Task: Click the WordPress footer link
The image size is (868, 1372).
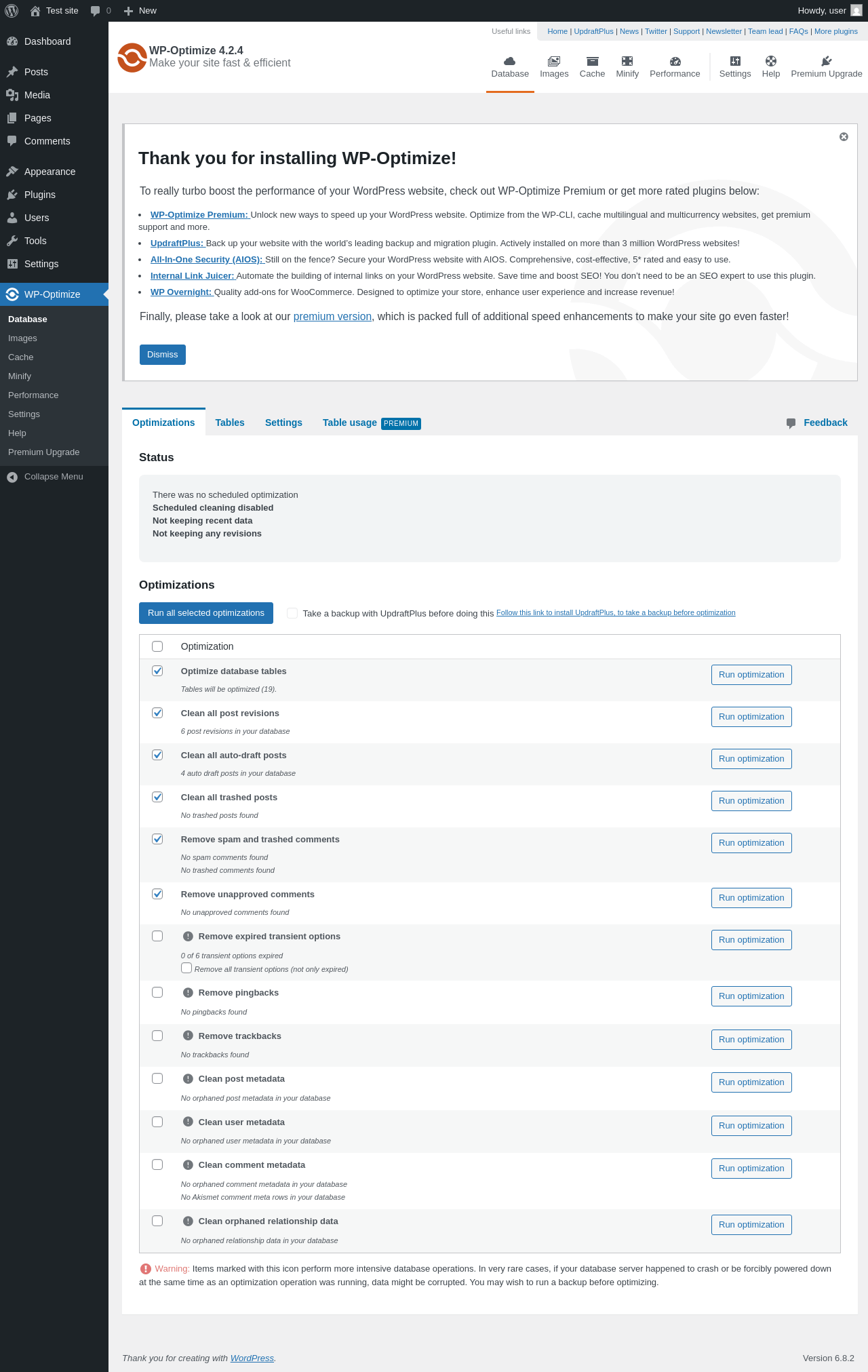Action: click(252, 1358)
